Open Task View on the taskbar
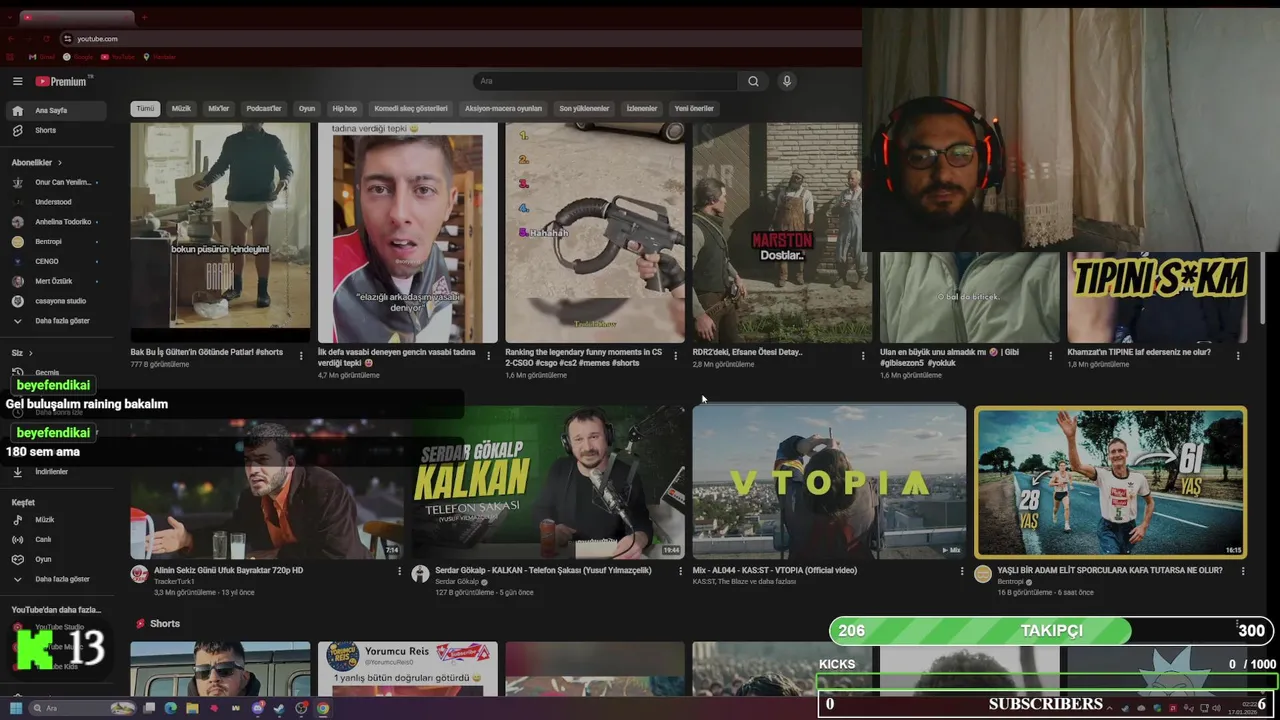This screenshot has height=720, width=1280. (149, 708)
